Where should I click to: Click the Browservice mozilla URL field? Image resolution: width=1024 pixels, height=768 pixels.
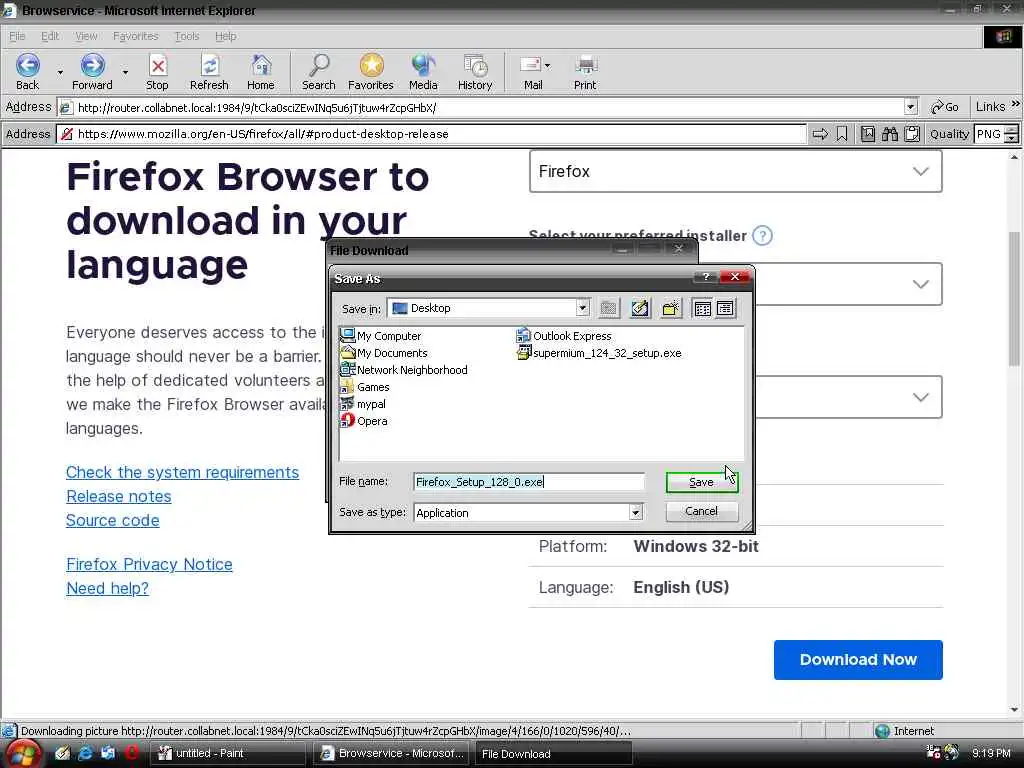coord(432,134)
